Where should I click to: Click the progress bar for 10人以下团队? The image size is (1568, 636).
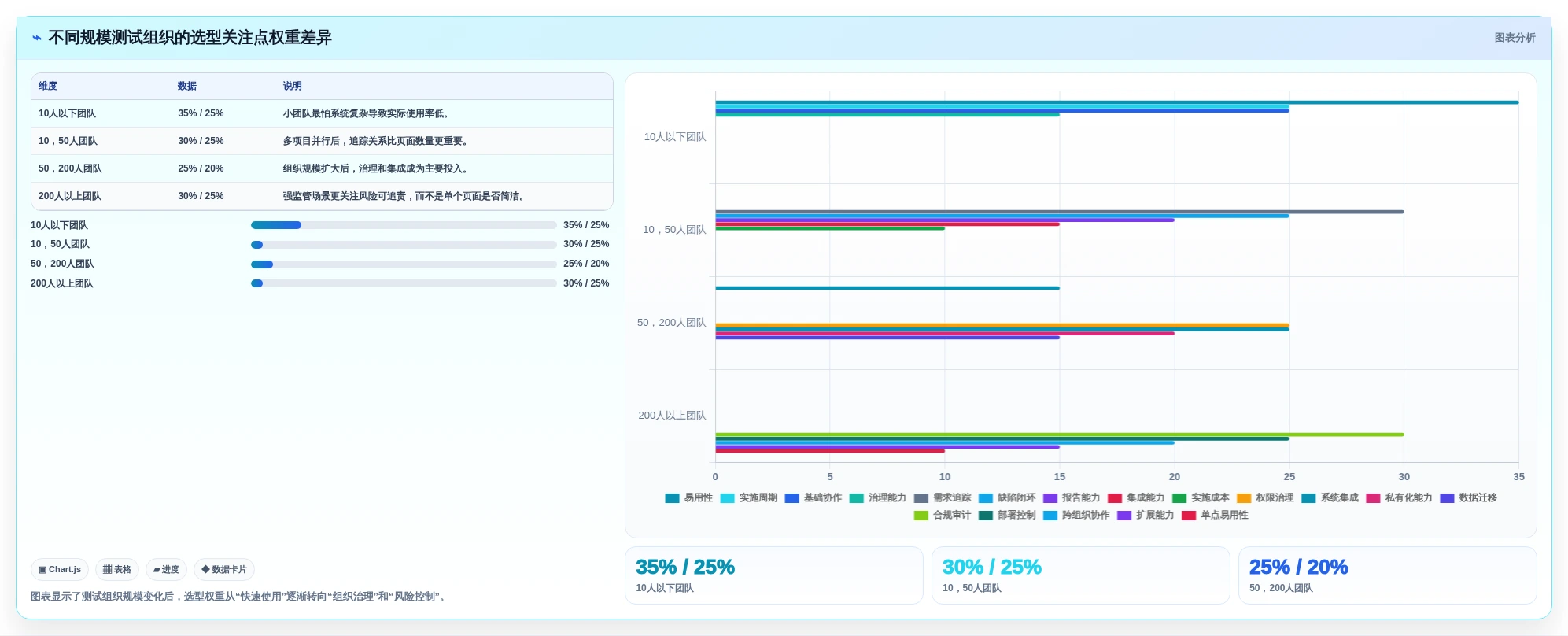pos(404,225)
